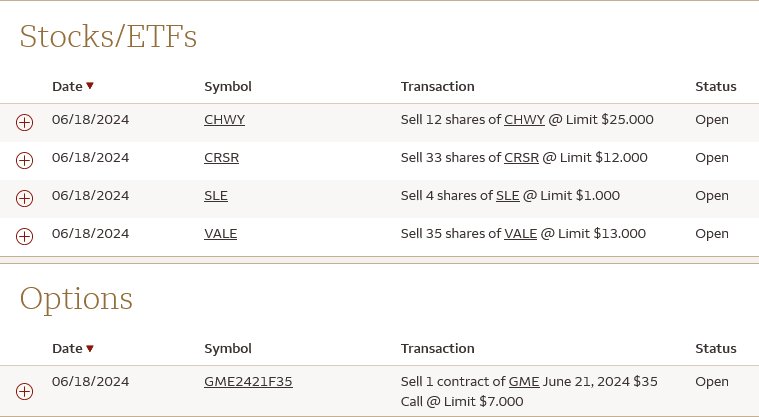Click Transaction column header in Options table

click(438, 349)
